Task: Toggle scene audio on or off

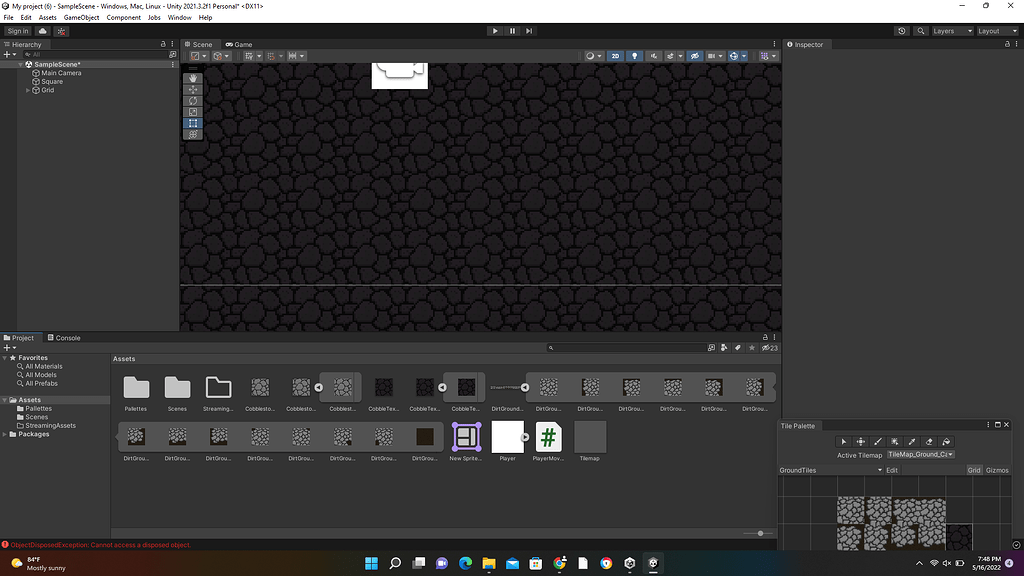Action: 654,56
